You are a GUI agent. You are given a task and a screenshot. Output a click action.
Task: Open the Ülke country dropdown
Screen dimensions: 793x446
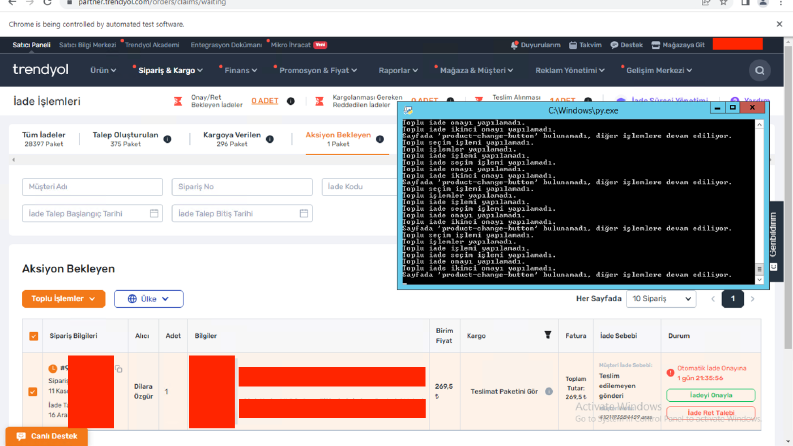tap(149, 299)
